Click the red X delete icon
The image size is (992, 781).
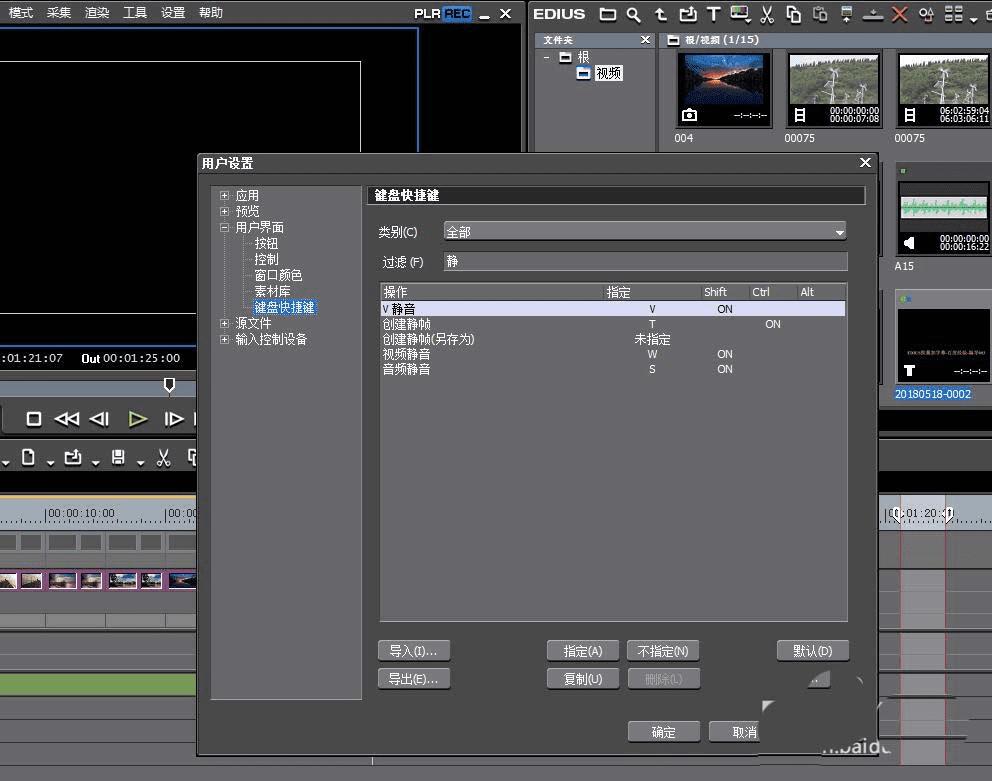click(x=899, y=14)
